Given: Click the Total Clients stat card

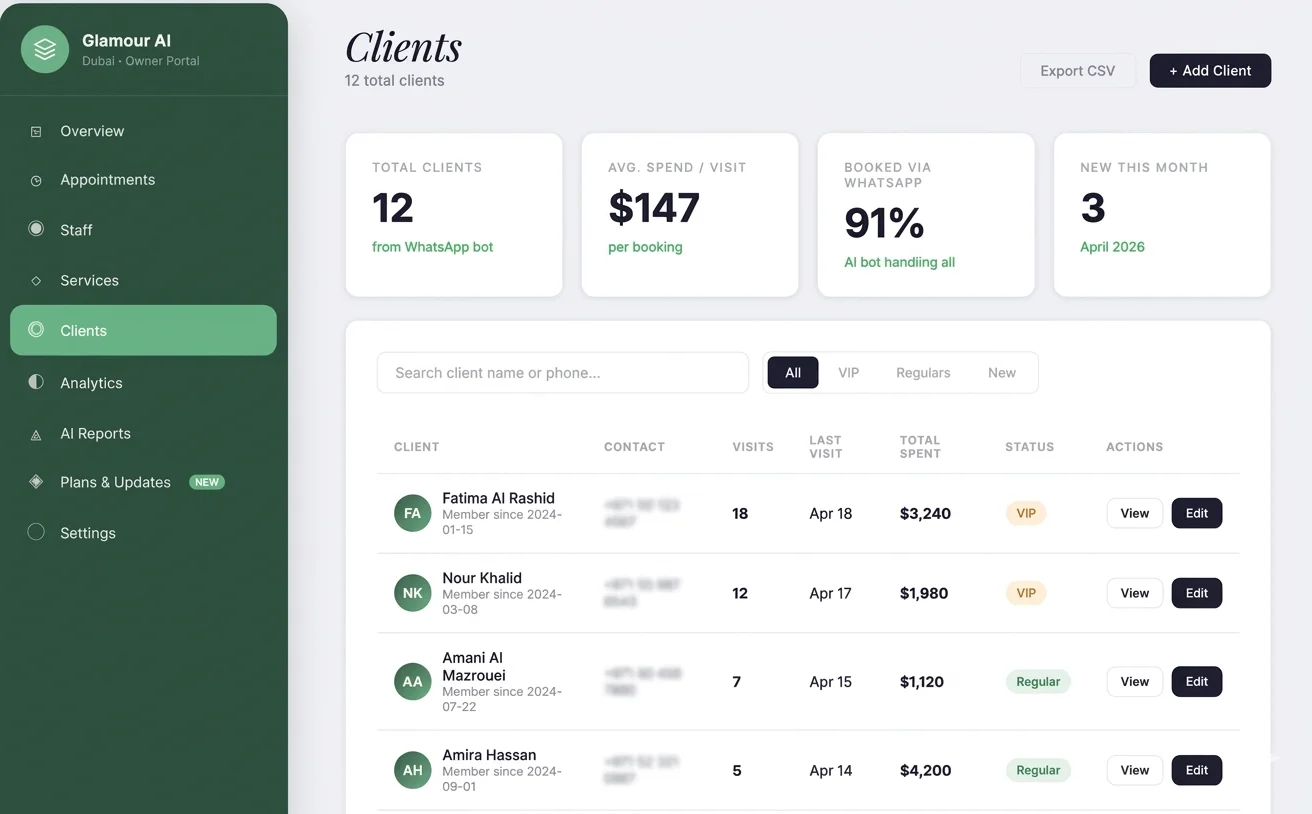Looking at the screenshot, I should (454, 215).
